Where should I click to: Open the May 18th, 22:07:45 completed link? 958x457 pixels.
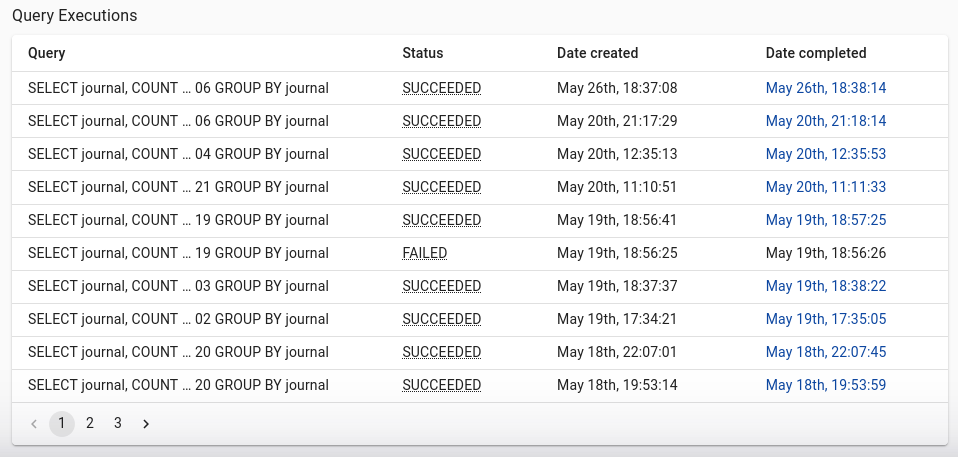click(825, 352)
